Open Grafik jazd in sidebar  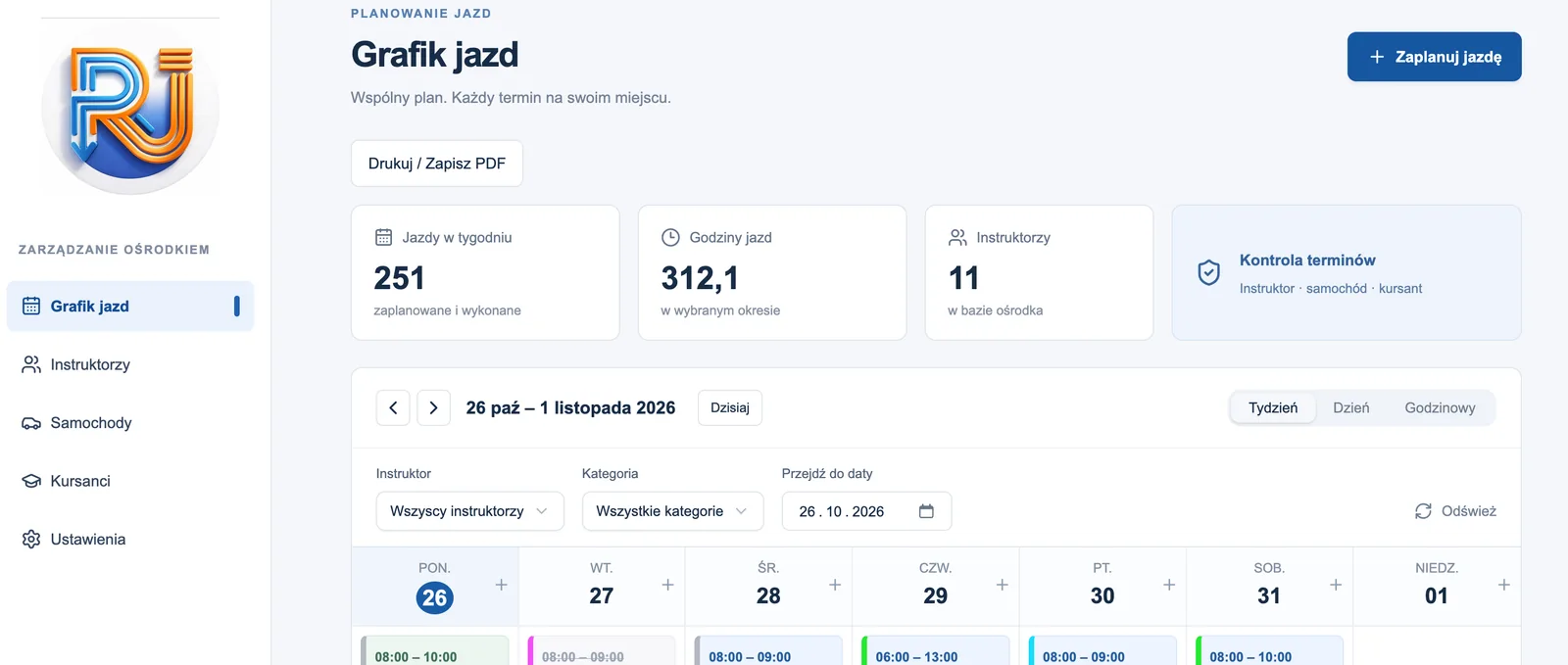point(130,306)
